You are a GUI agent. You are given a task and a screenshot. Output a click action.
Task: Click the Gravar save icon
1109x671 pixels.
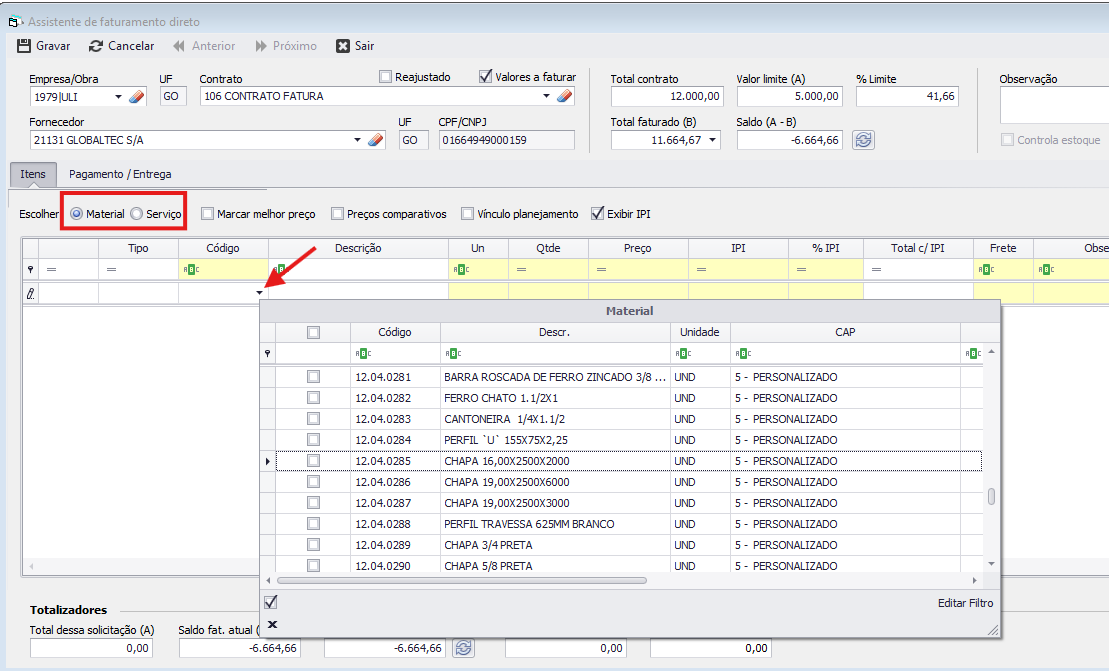point(24,46)
